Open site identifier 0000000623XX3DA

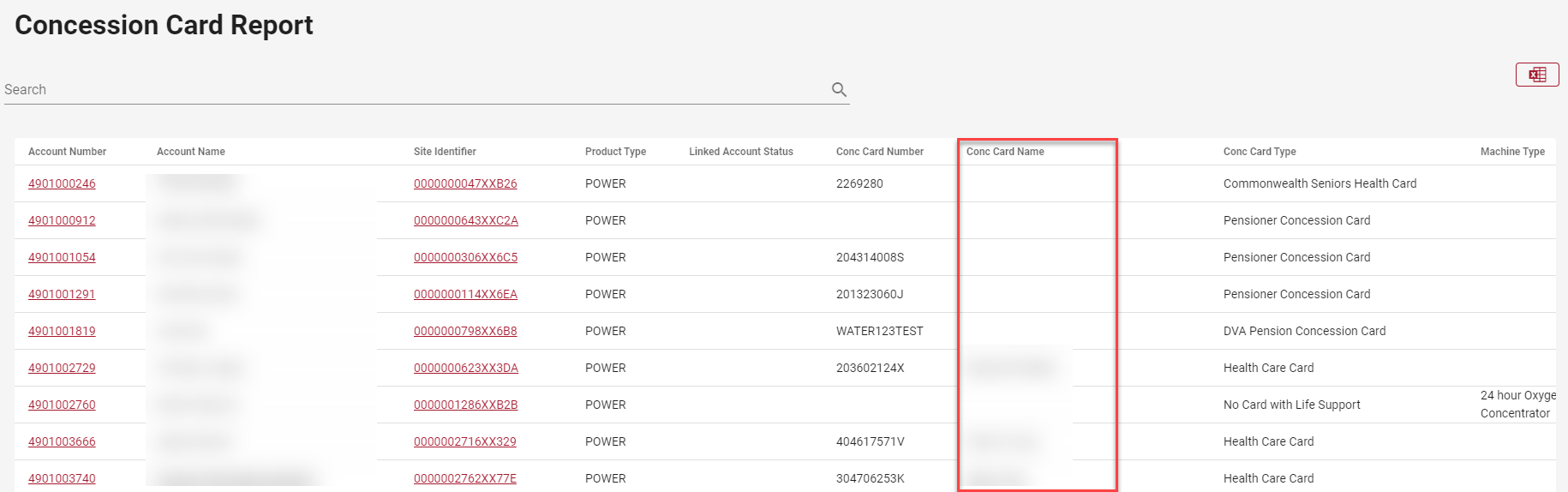(x=465, y=368)
